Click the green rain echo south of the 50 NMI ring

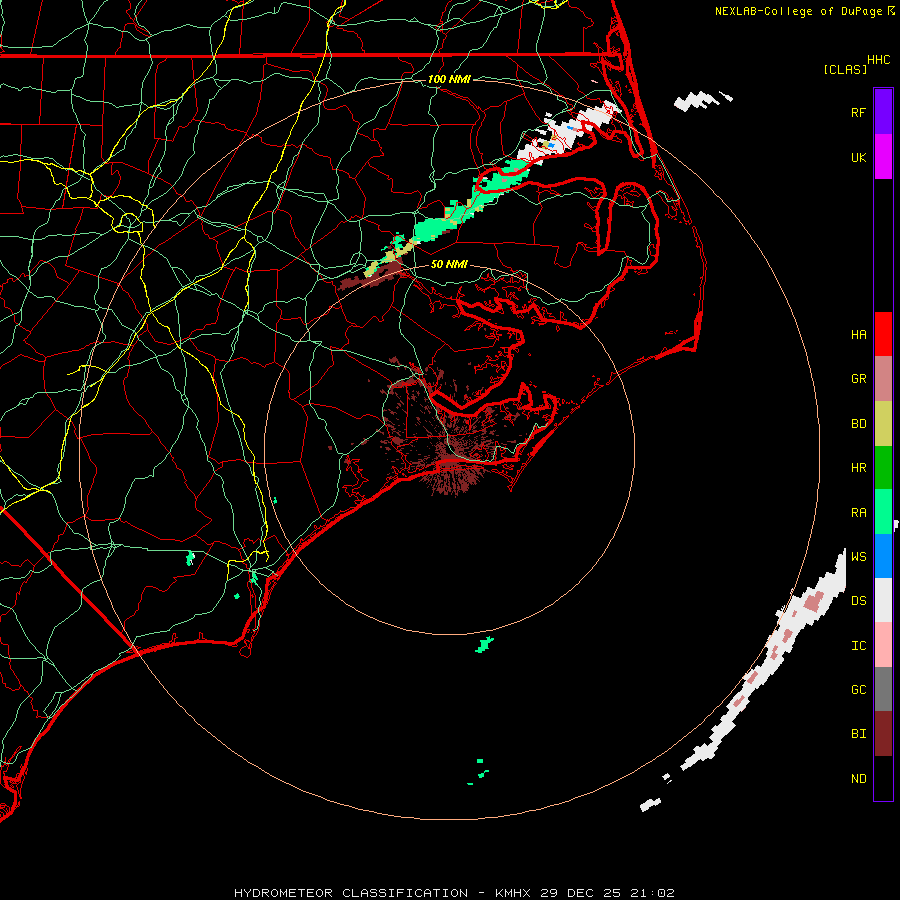pos(485,645)
